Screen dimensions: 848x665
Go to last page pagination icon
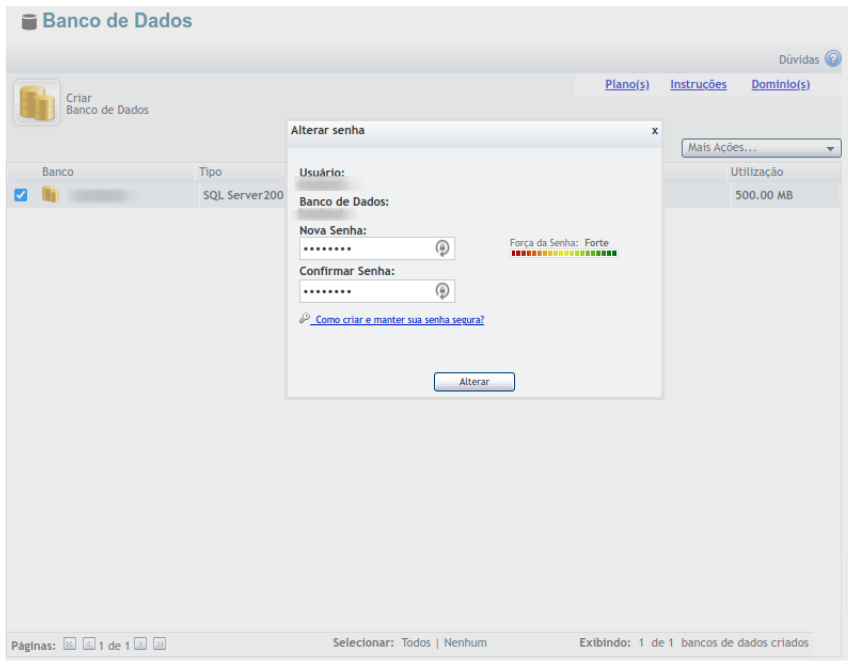click(x=159, y=644)
